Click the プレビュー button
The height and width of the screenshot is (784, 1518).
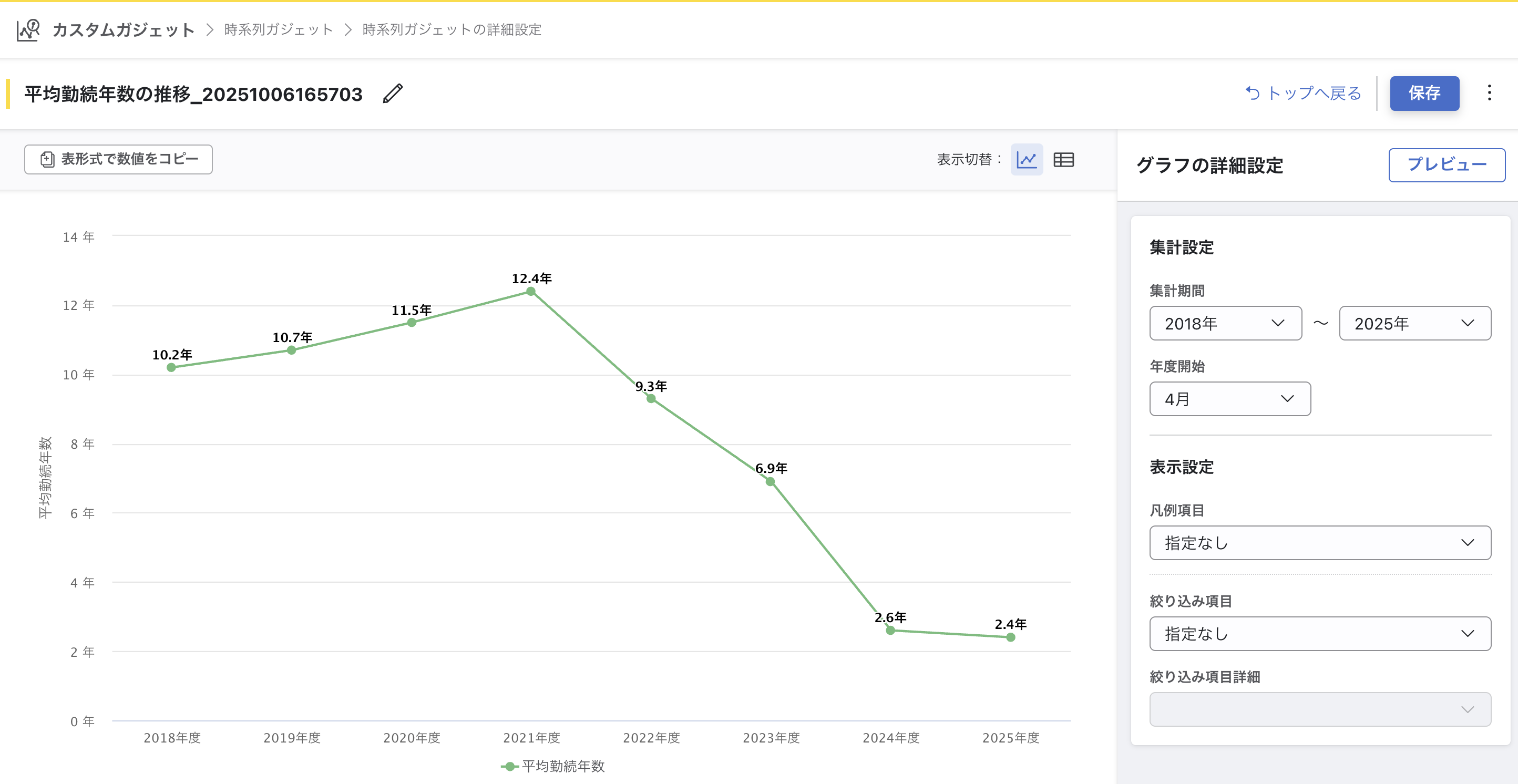pyautogui.click(x=1446, y=165)
